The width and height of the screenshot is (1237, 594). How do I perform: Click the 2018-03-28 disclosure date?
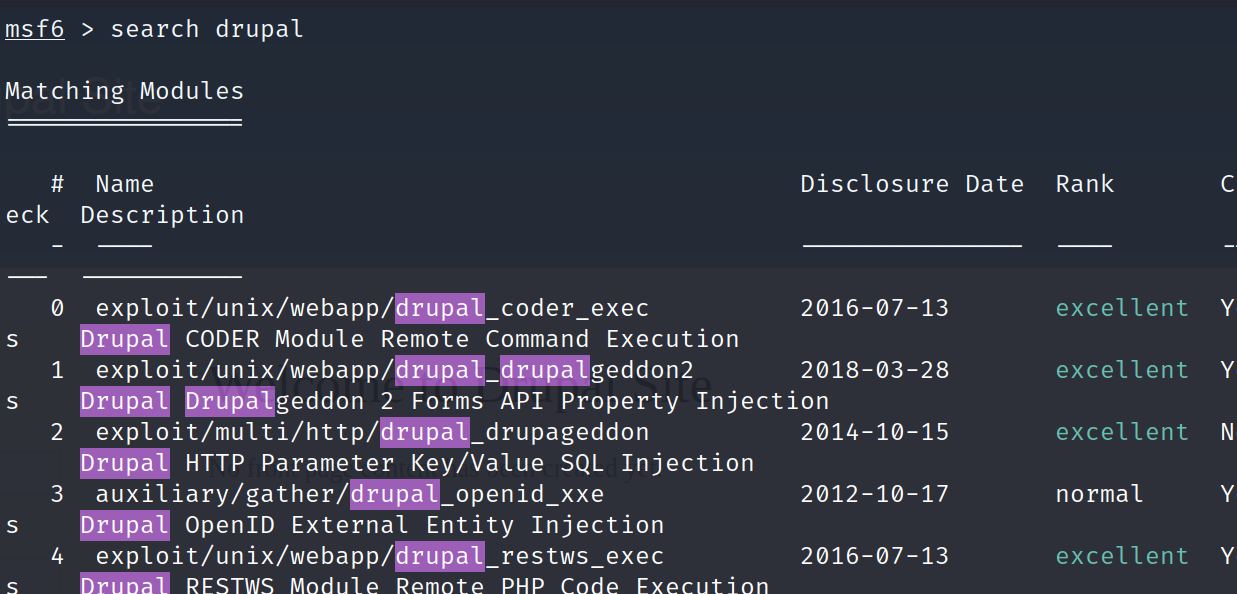click(874, 370)
